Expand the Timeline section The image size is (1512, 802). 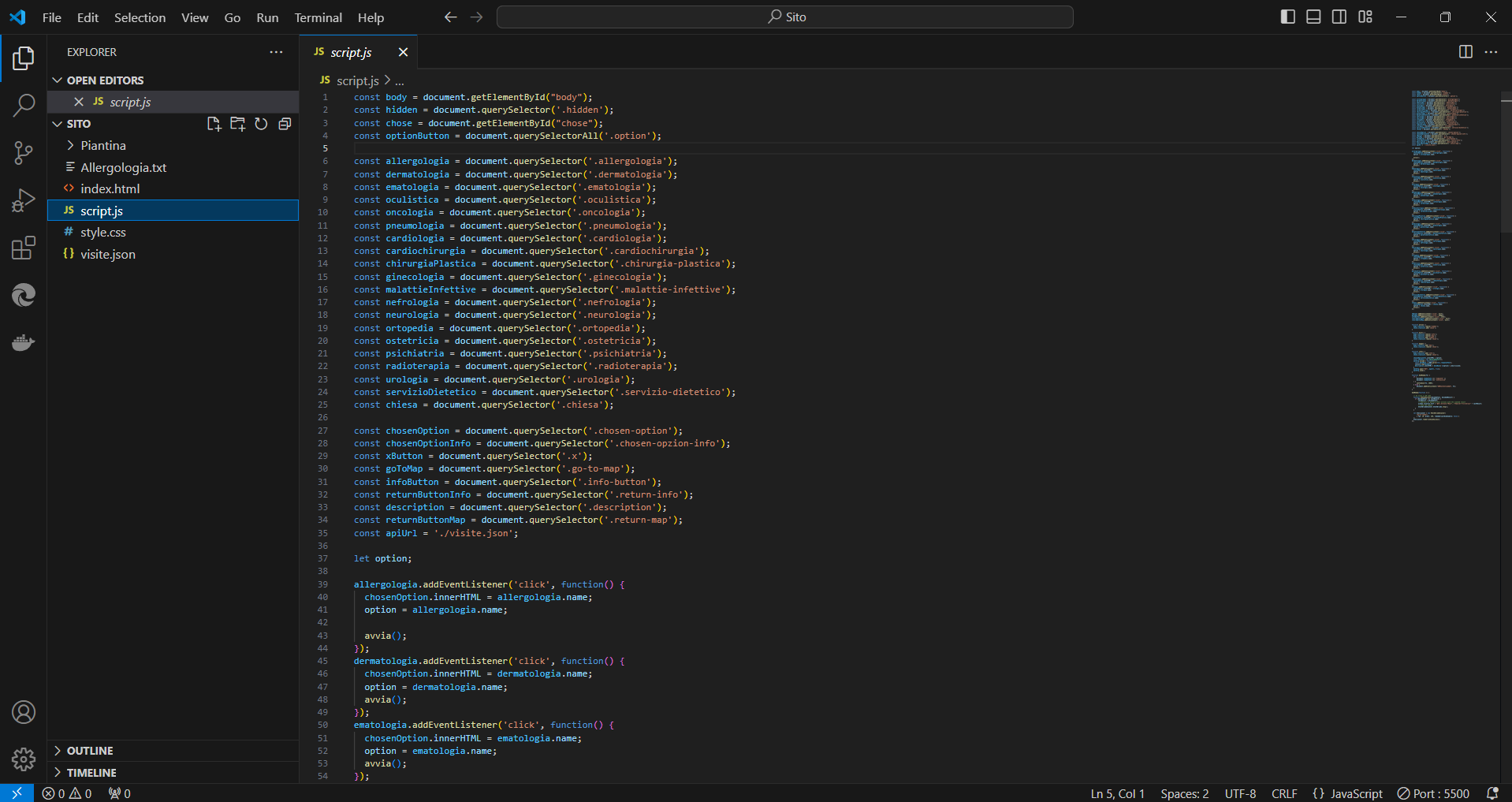pos(173,773)
